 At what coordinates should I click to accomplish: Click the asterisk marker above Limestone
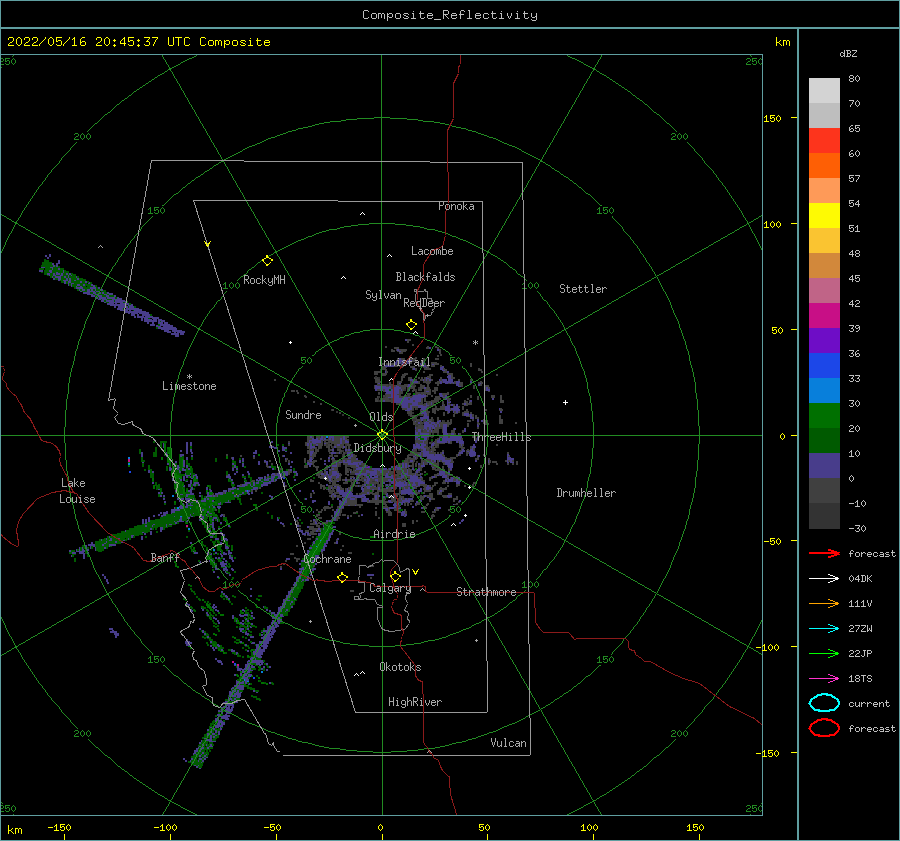[x=189, y=377]
